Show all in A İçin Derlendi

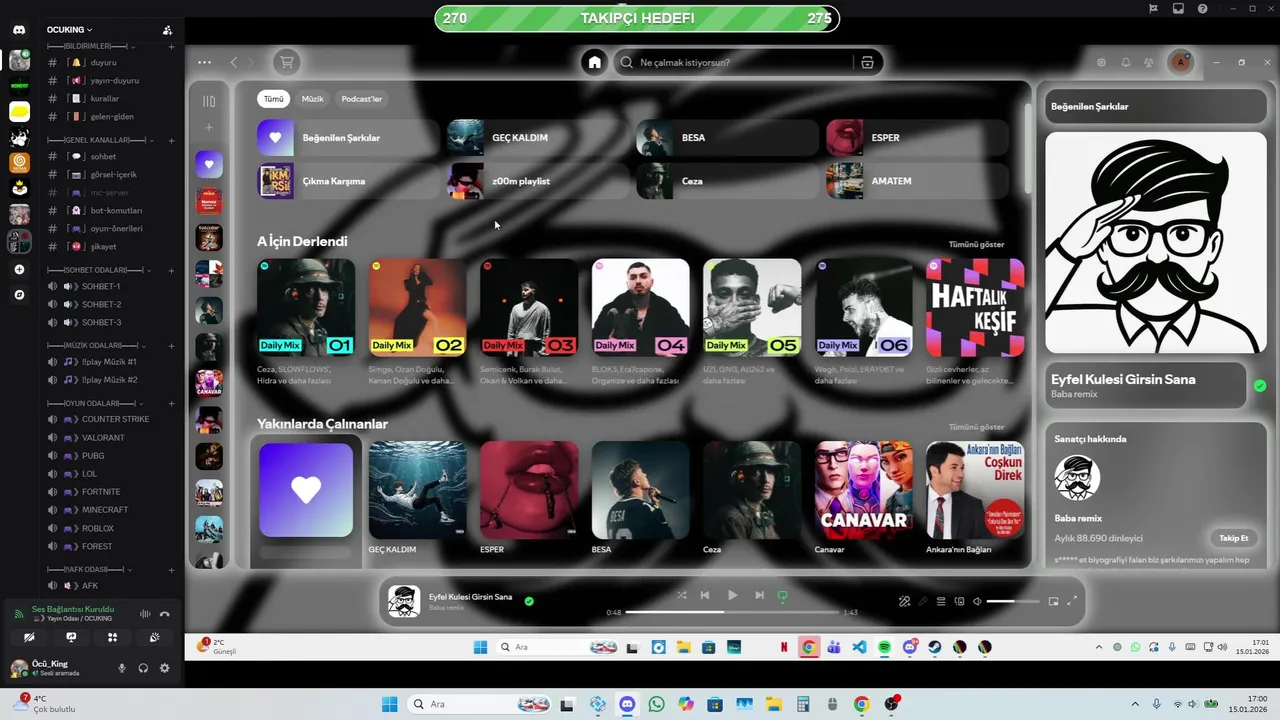(x=976, y=244)
